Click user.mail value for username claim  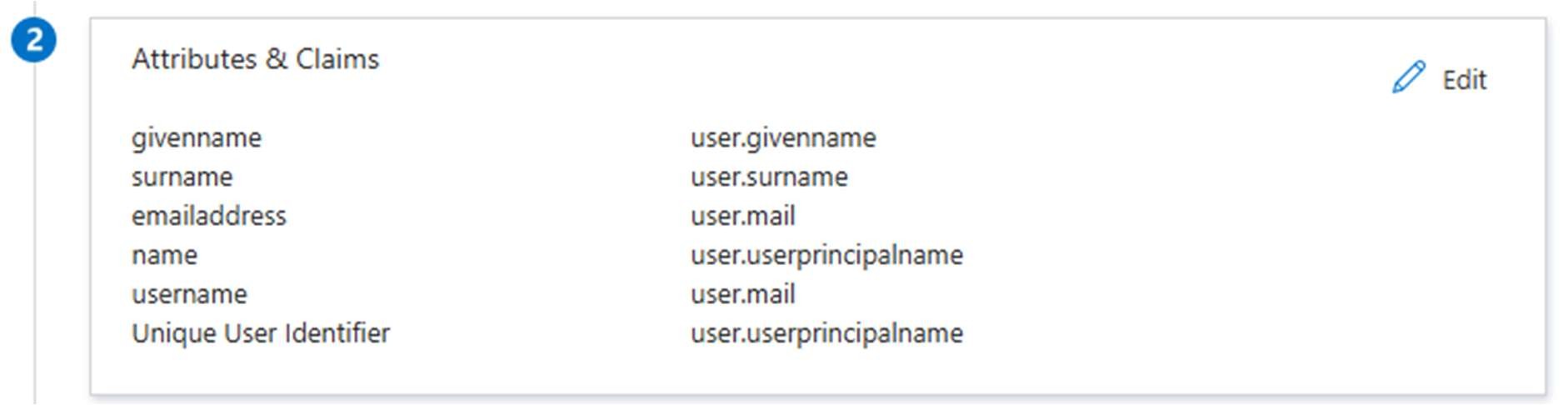pos(742,294)
